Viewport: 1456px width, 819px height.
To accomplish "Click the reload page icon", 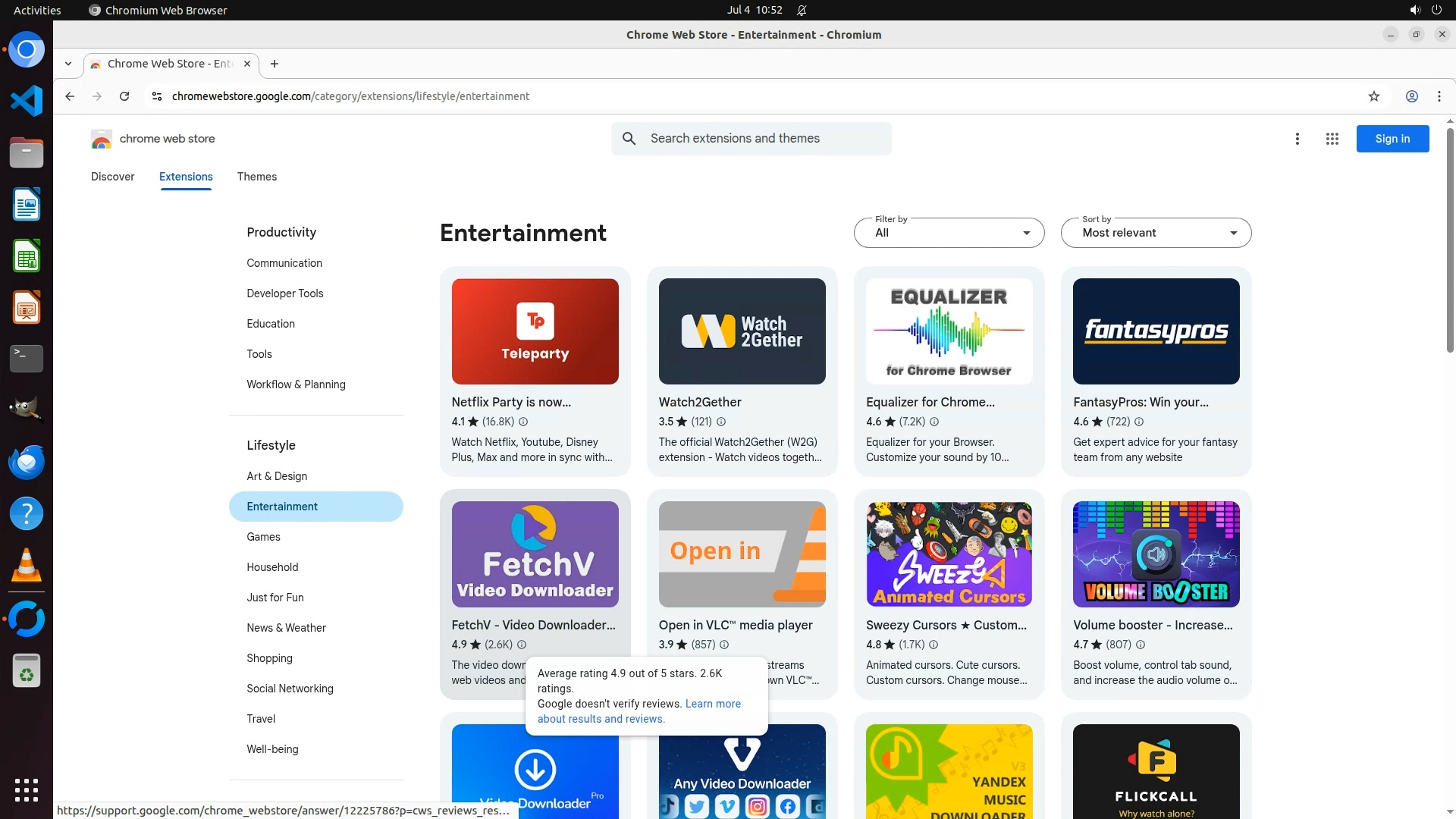I will (124, 96).
